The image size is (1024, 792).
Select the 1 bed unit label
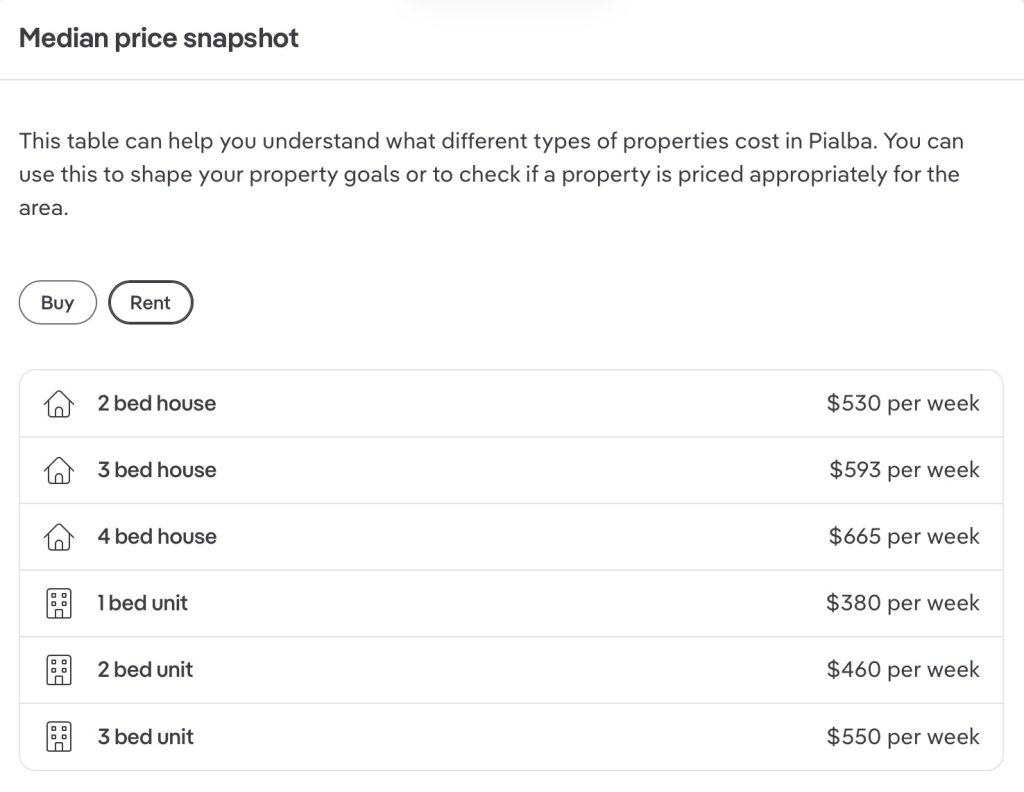coord(142,603)
